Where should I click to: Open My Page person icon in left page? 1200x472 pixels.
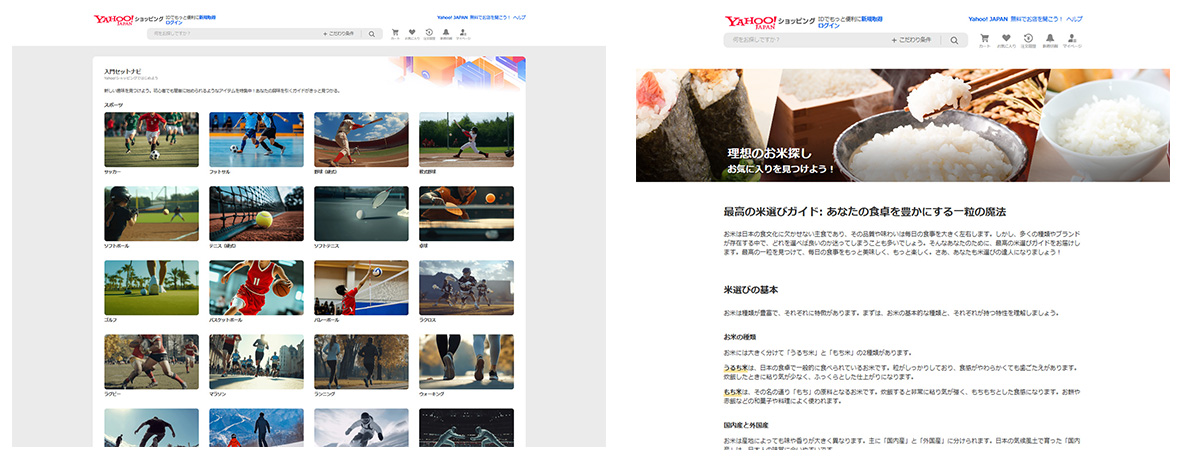point(463,33)
